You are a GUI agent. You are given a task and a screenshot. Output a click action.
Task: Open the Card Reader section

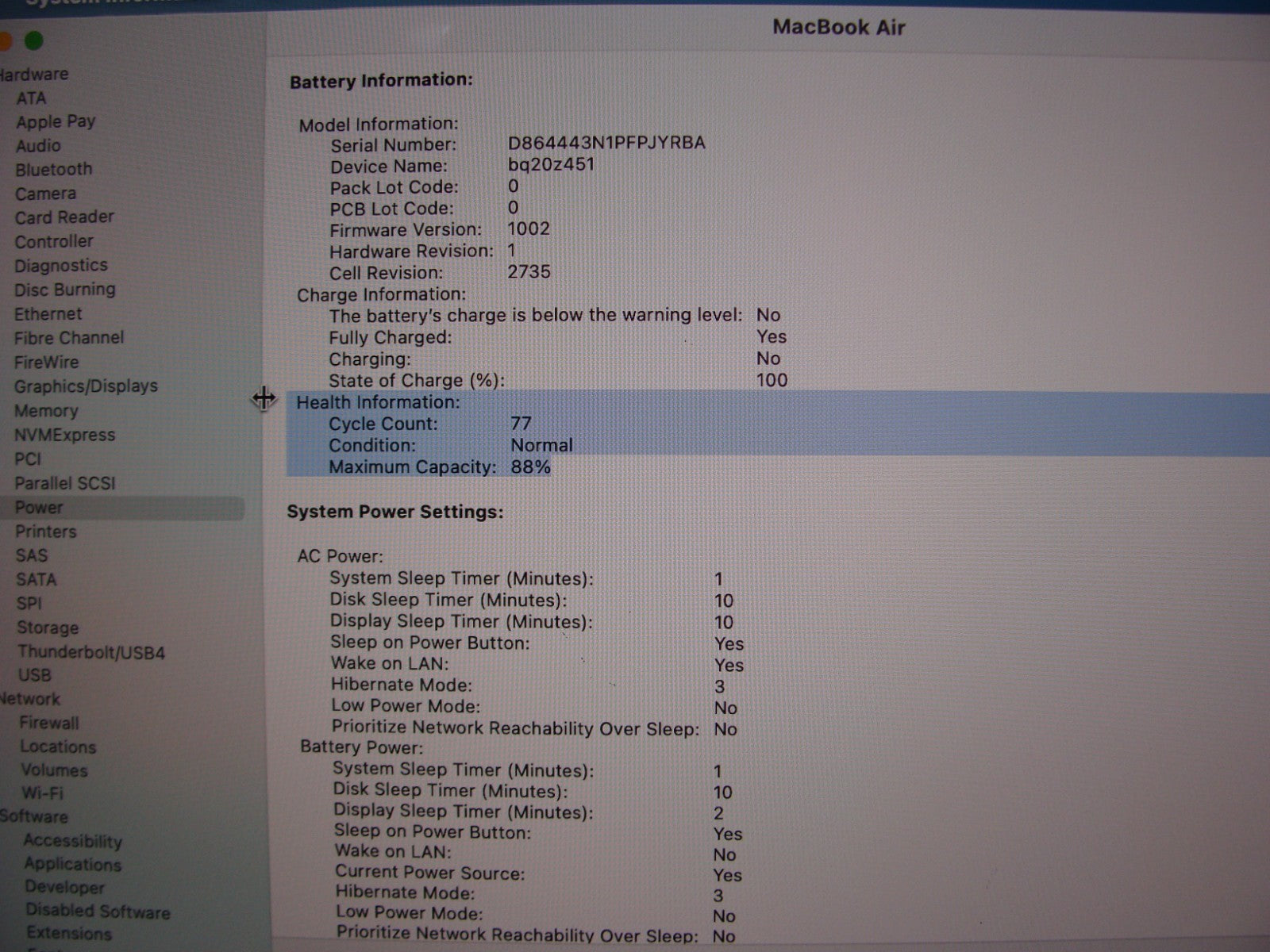(64, 217)
